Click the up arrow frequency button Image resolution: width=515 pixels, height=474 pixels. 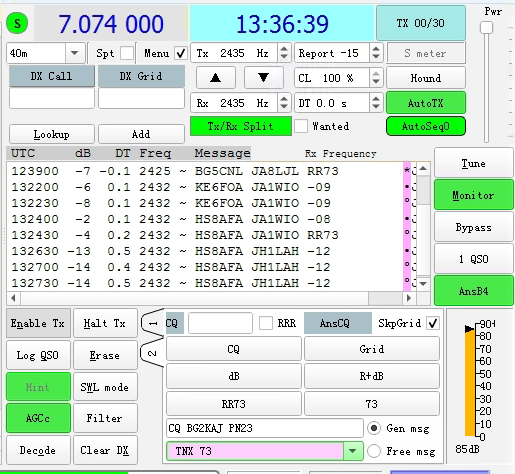(x=216, y=78)
